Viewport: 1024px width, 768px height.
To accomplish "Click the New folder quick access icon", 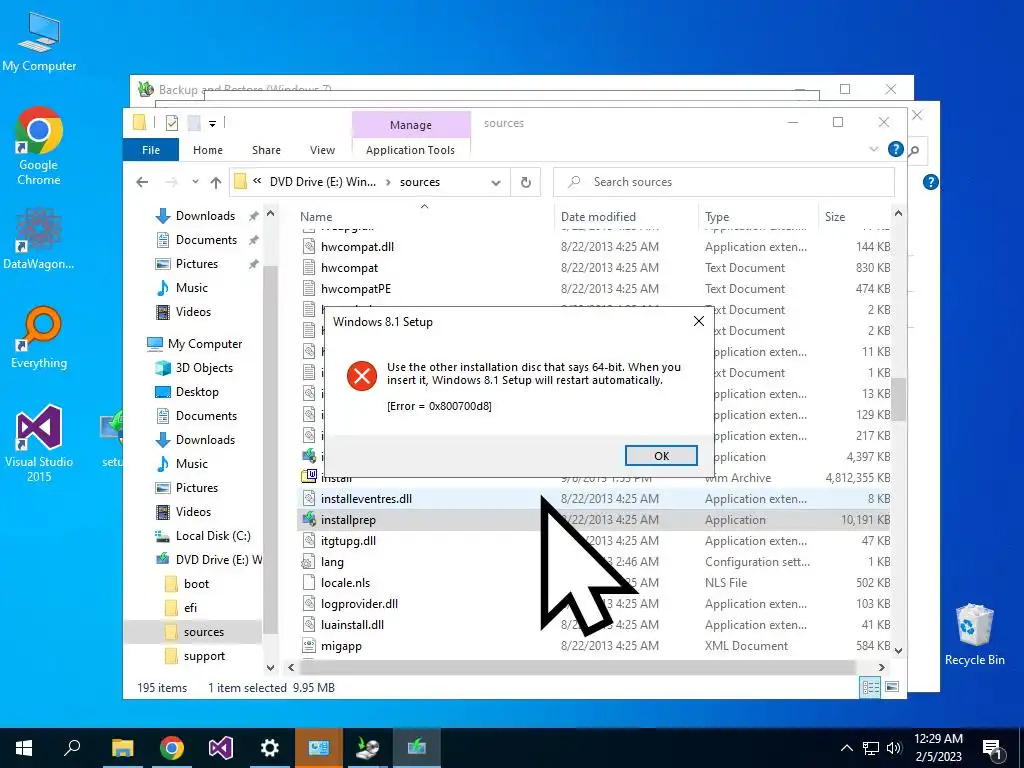I will point(194,123).
